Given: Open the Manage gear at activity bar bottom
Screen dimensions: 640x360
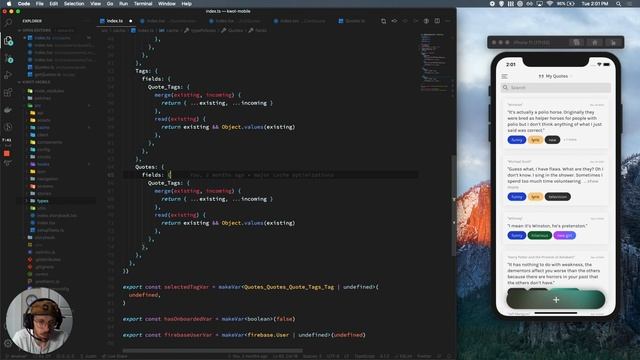Looking at the screenshot, I should (8, 343).
